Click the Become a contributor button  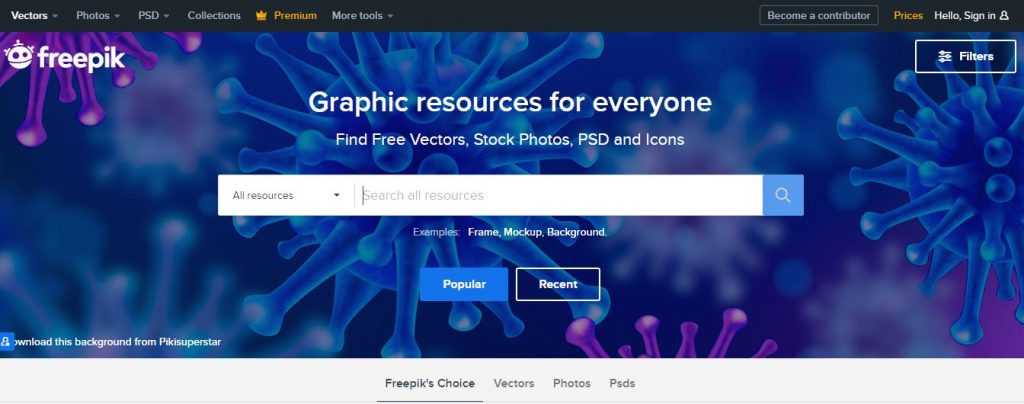[x=819, y=16]
